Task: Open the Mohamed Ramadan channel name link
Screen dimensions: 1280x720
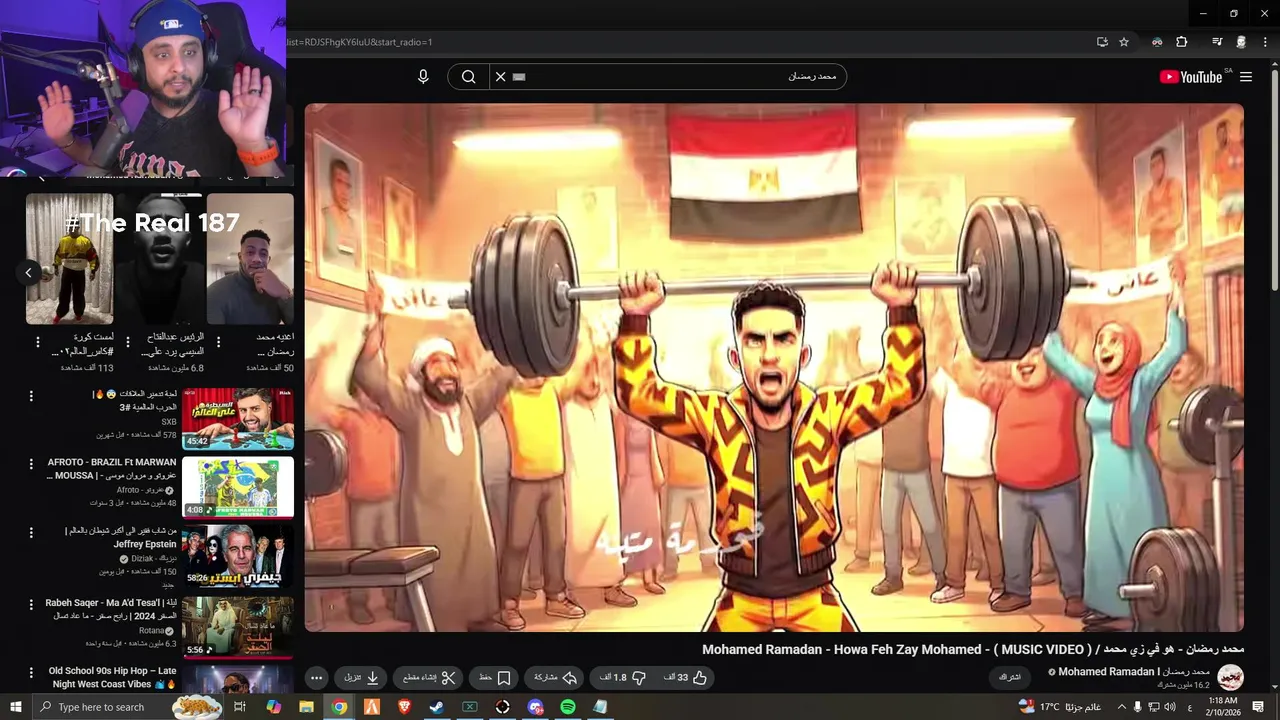Action: click(x=1134, y=672)
